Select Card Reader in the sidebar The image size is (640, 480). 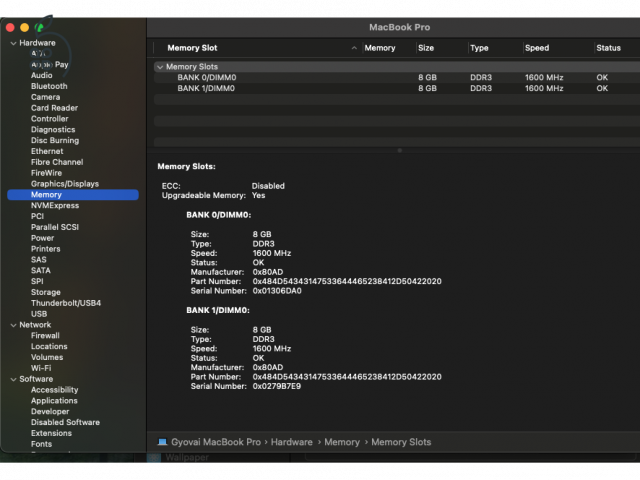(54, 108)
